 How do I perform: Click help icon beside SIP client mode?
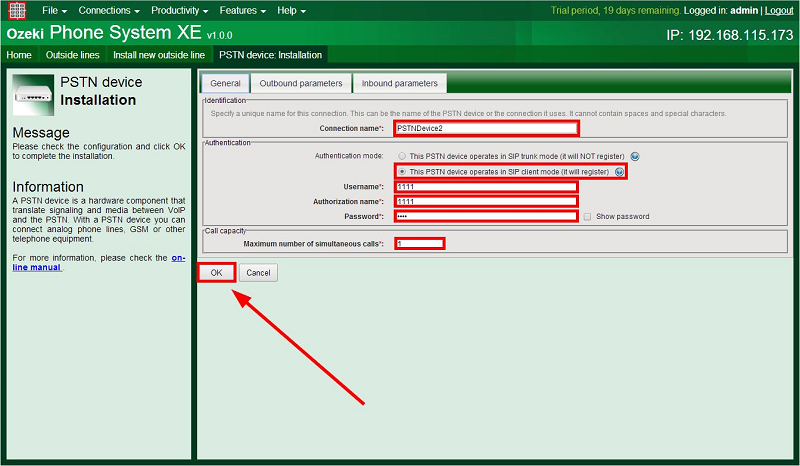(x=619, y=172)
